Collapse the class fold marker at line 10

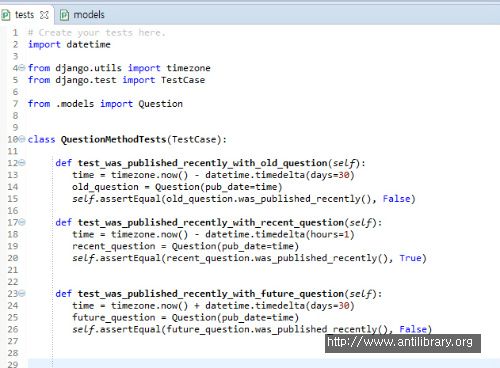pos(22,139)
